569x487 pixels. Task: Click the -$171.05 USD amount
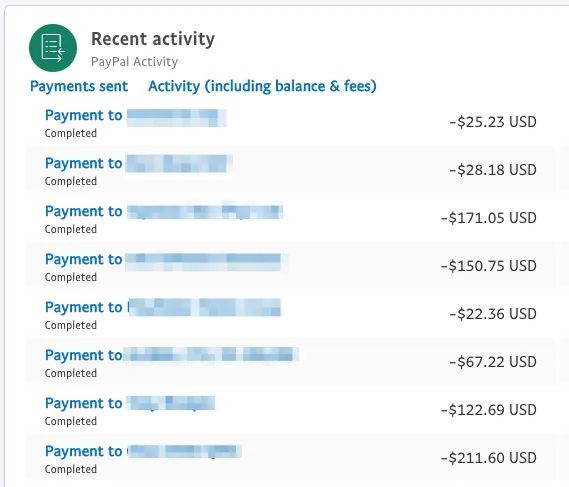pos(488,218)
